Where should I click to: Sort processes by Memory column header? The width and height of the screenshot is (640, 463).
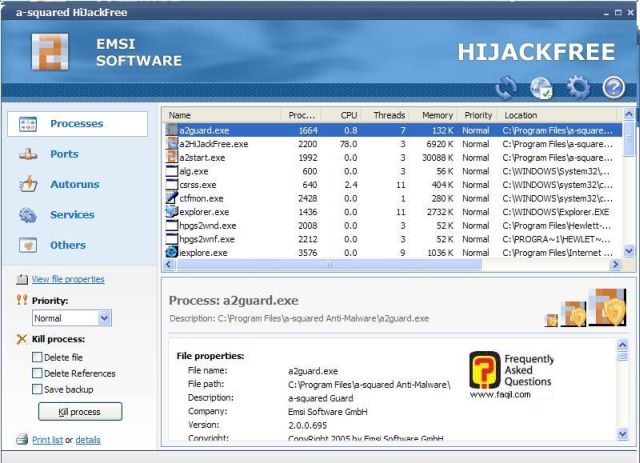tap(436, 115)
